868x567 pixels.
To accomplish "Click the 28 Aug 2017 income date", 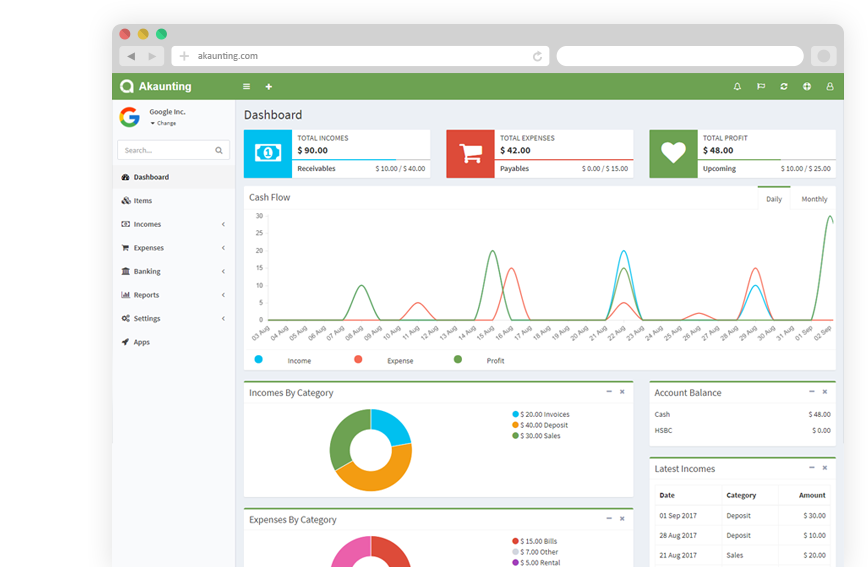I will pos(678,535).
